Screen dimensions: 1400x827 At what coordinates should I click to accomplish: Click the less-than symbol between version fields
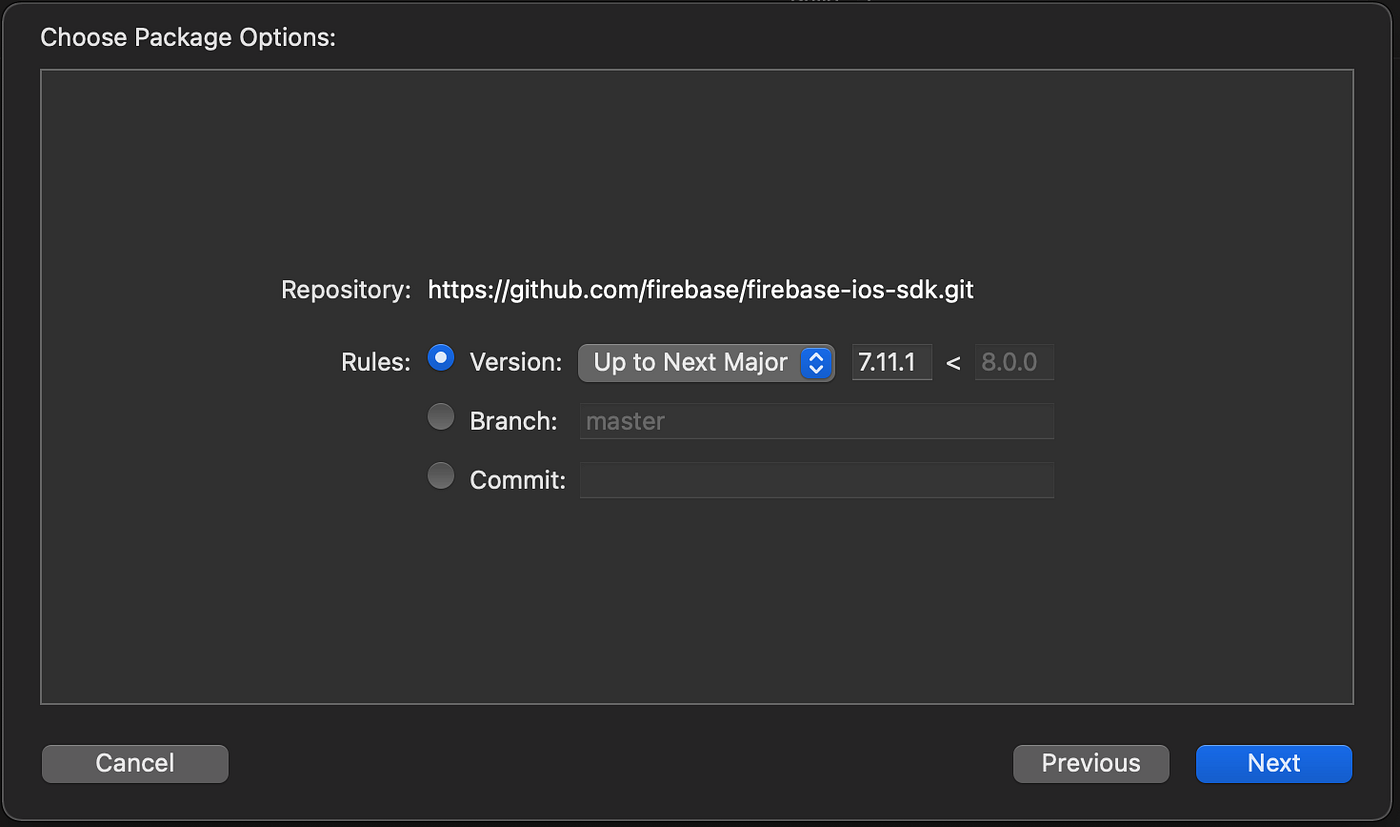(x=952, y=362)
